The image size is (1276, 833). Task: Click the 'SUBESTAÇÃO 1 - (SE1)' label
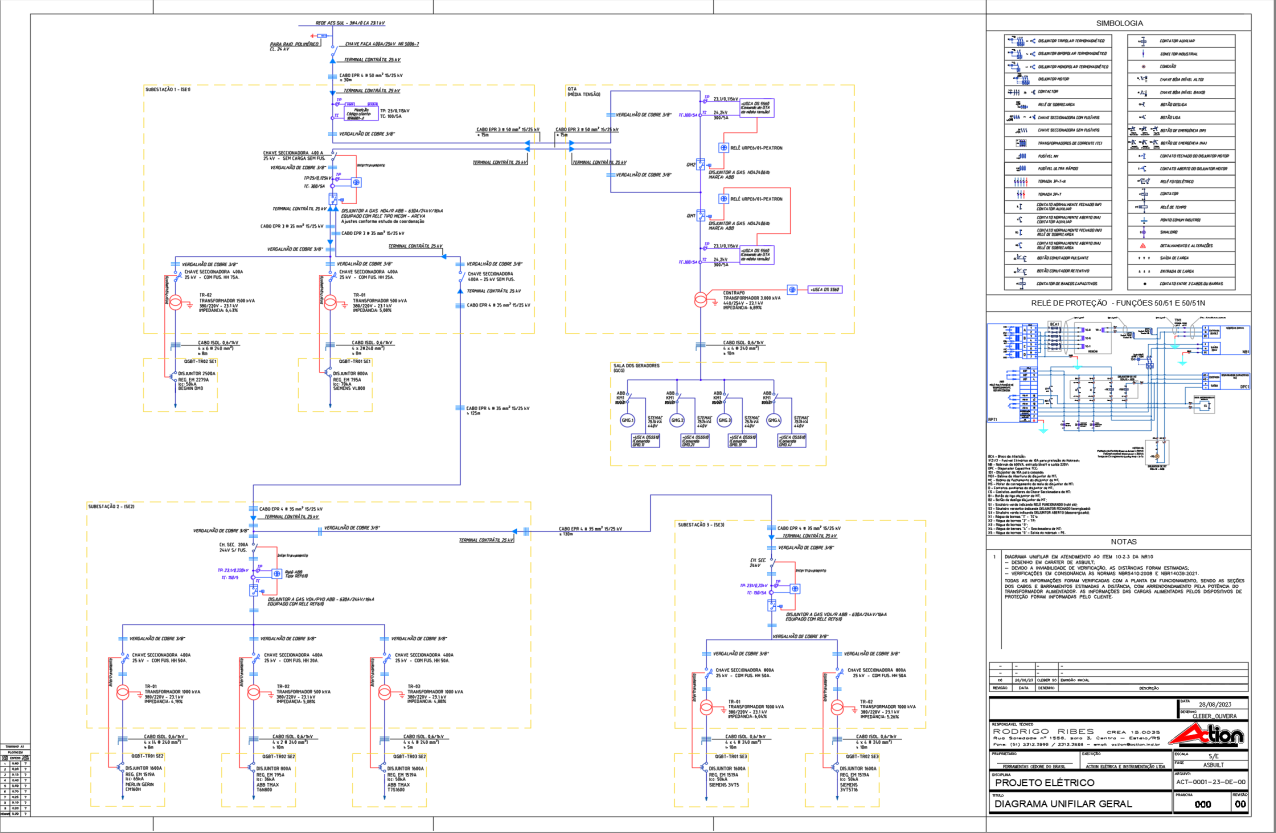[x=168, y=89]
